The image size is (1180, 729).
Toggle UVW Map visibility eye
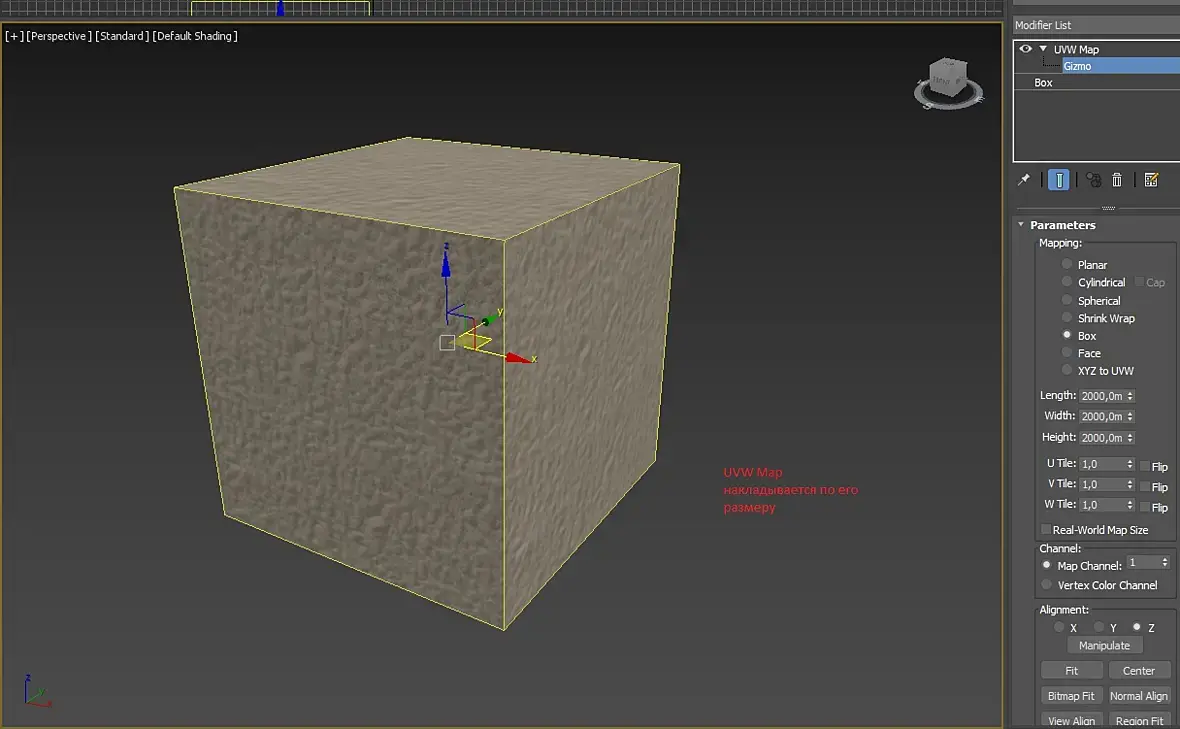[1025, 49]
